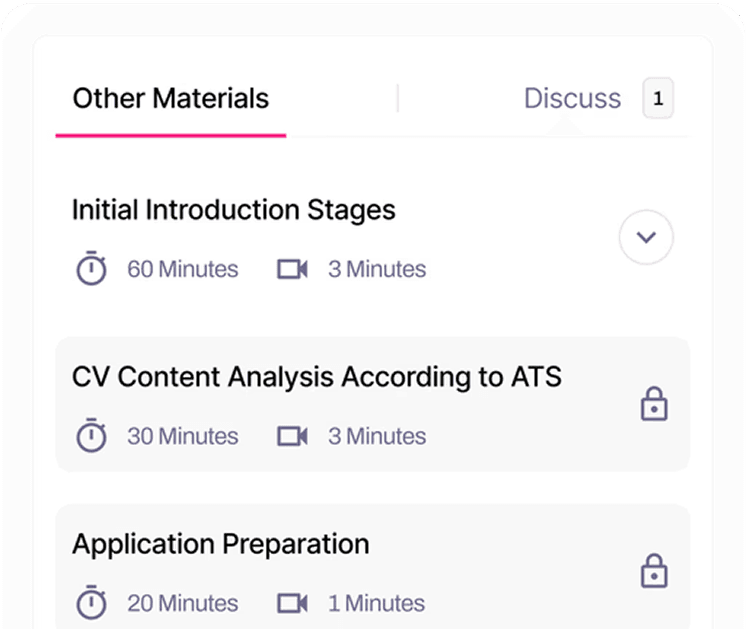Click lock icon on Application Preparation
The width and height of the screenshot is (746, 629).
[x=654, y=571]
